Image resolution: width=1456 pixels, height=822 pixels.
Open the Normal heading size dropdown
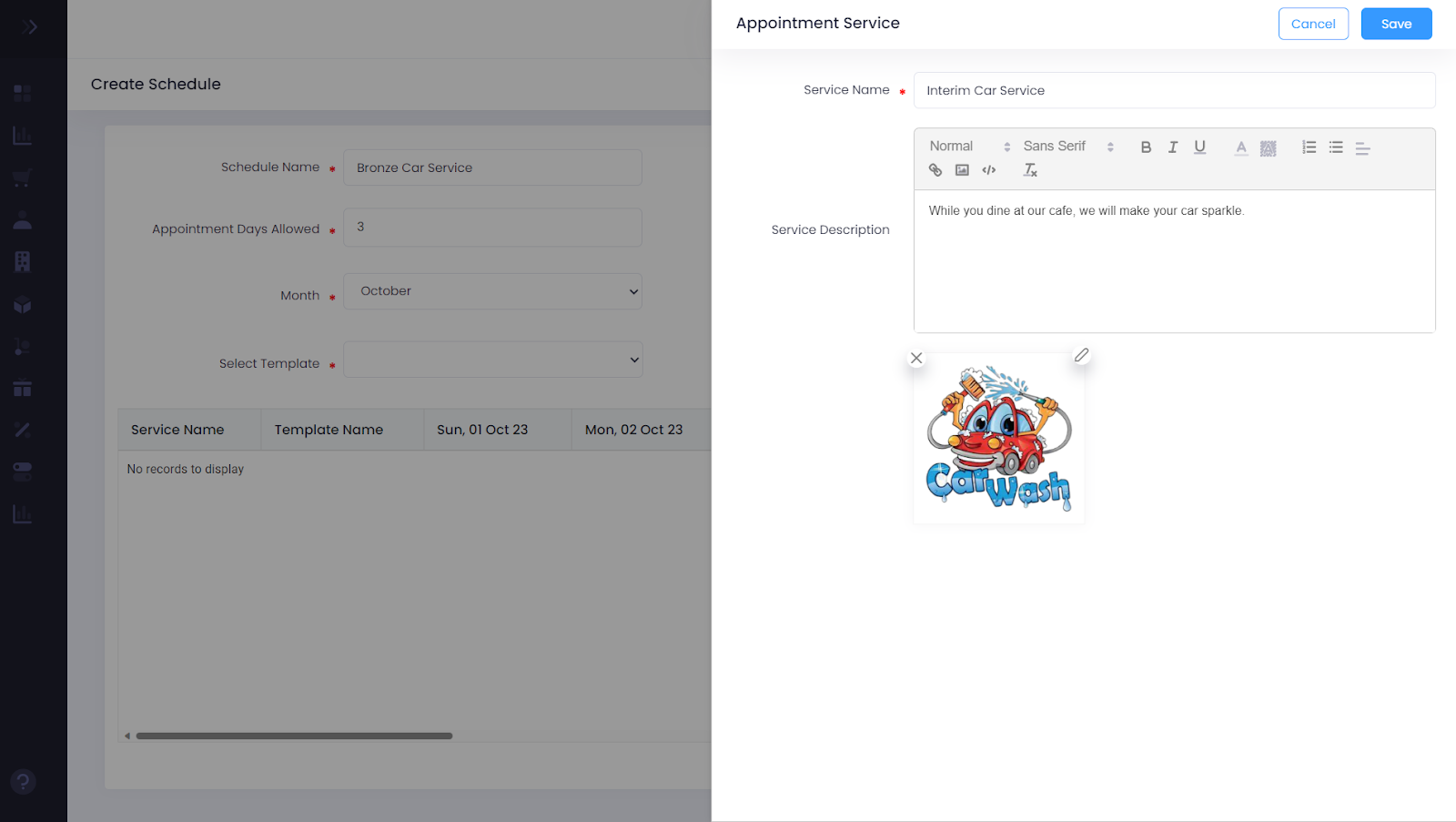point(969,147)
